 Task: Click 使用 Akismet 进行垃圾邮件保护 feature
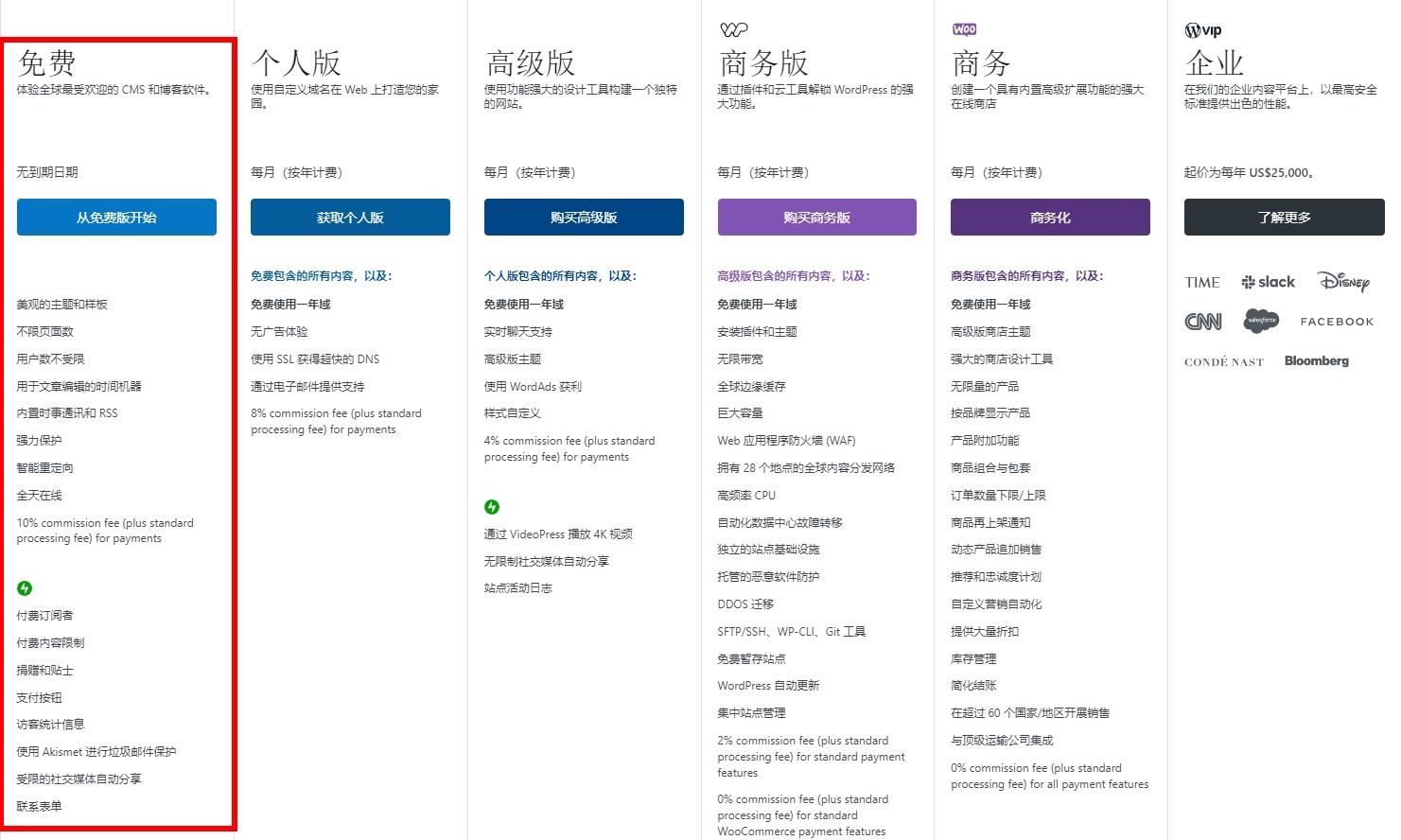[96, 752]
